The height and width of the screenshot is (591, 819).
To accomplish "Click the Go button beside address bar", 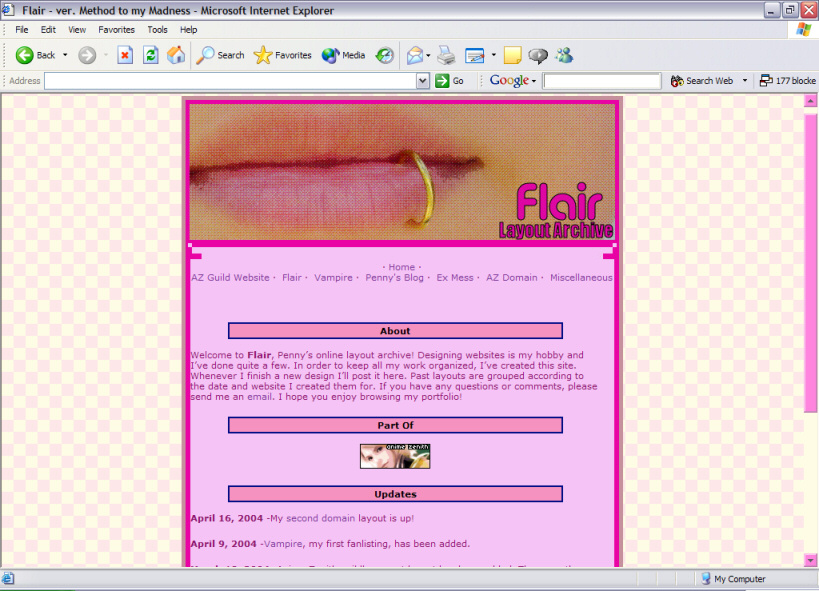I will pos(450,81).
